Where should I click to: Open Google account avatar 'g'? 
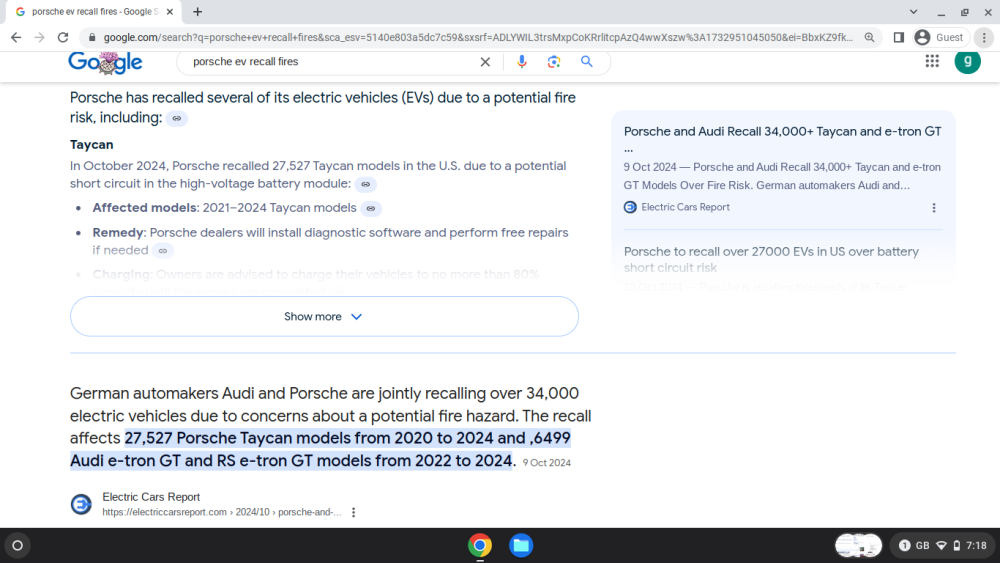(x=967, y=61)
